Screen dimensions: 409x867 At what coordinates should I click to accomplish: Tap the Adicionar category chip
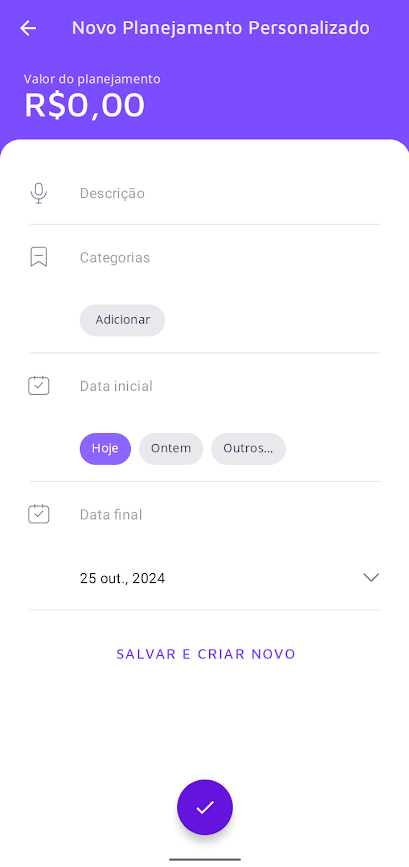click(x=123, y=320)
